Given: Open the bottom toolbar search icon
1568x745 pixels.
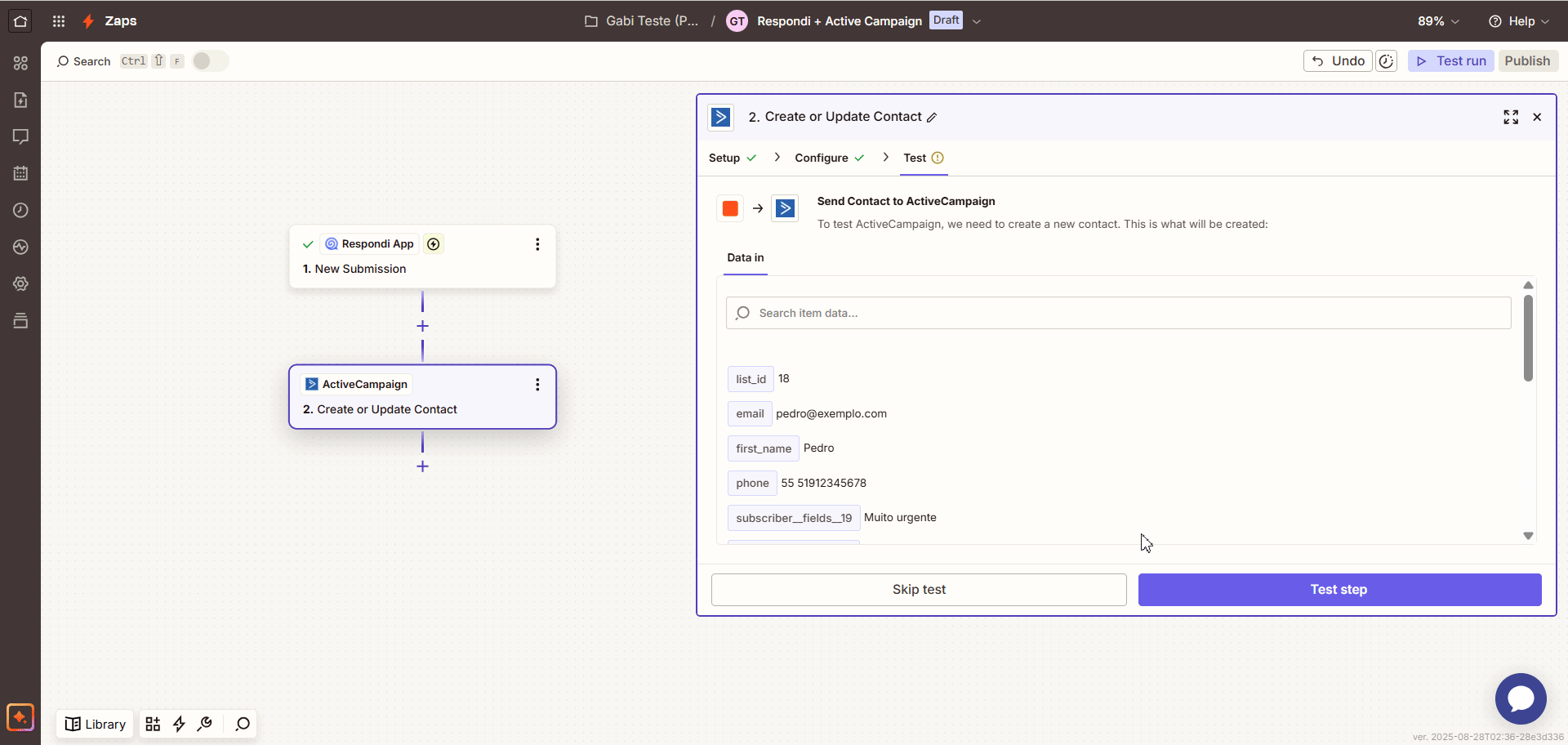Looking at the screenshot, I should pyautogui.click(x=243, y=724).
